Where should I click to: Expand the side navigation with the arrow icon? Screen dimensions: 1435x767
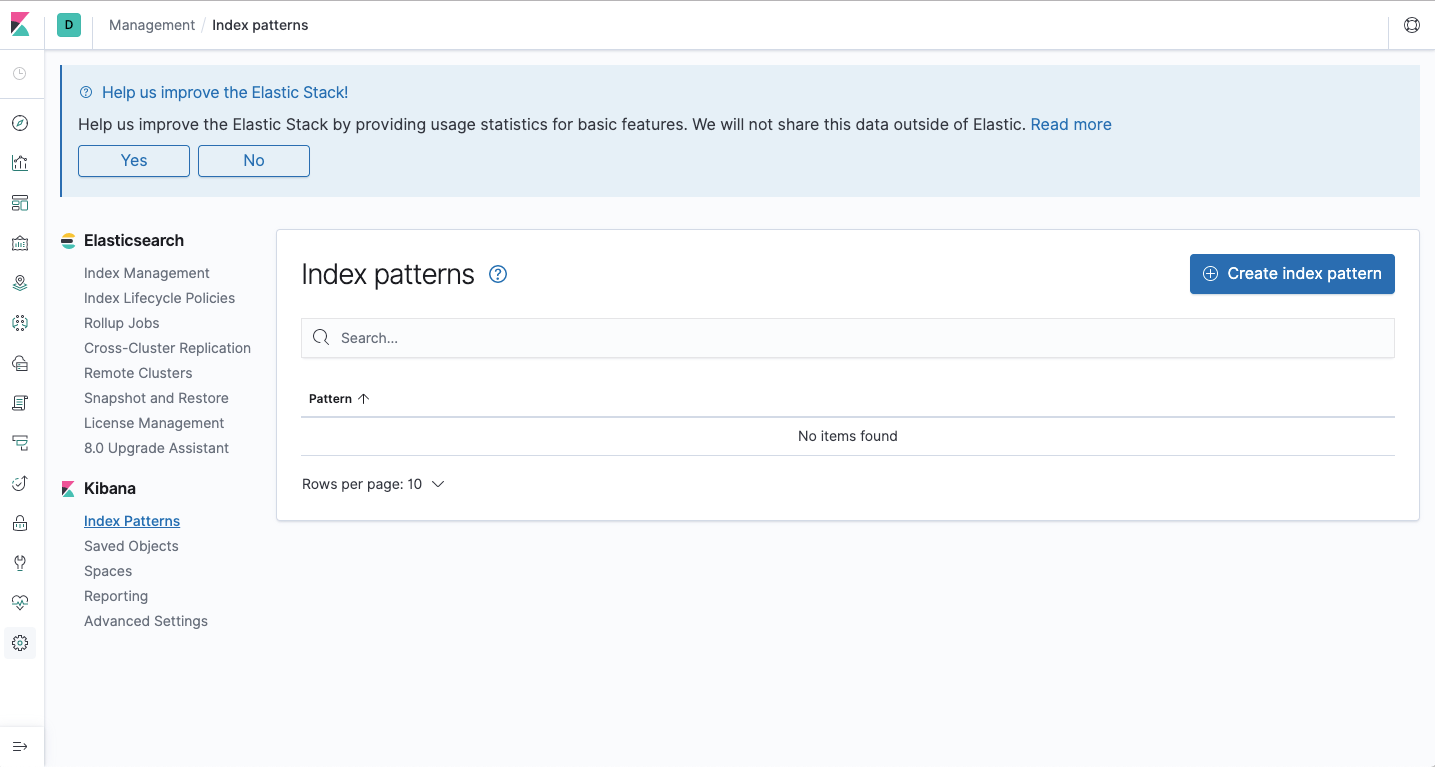20,747
